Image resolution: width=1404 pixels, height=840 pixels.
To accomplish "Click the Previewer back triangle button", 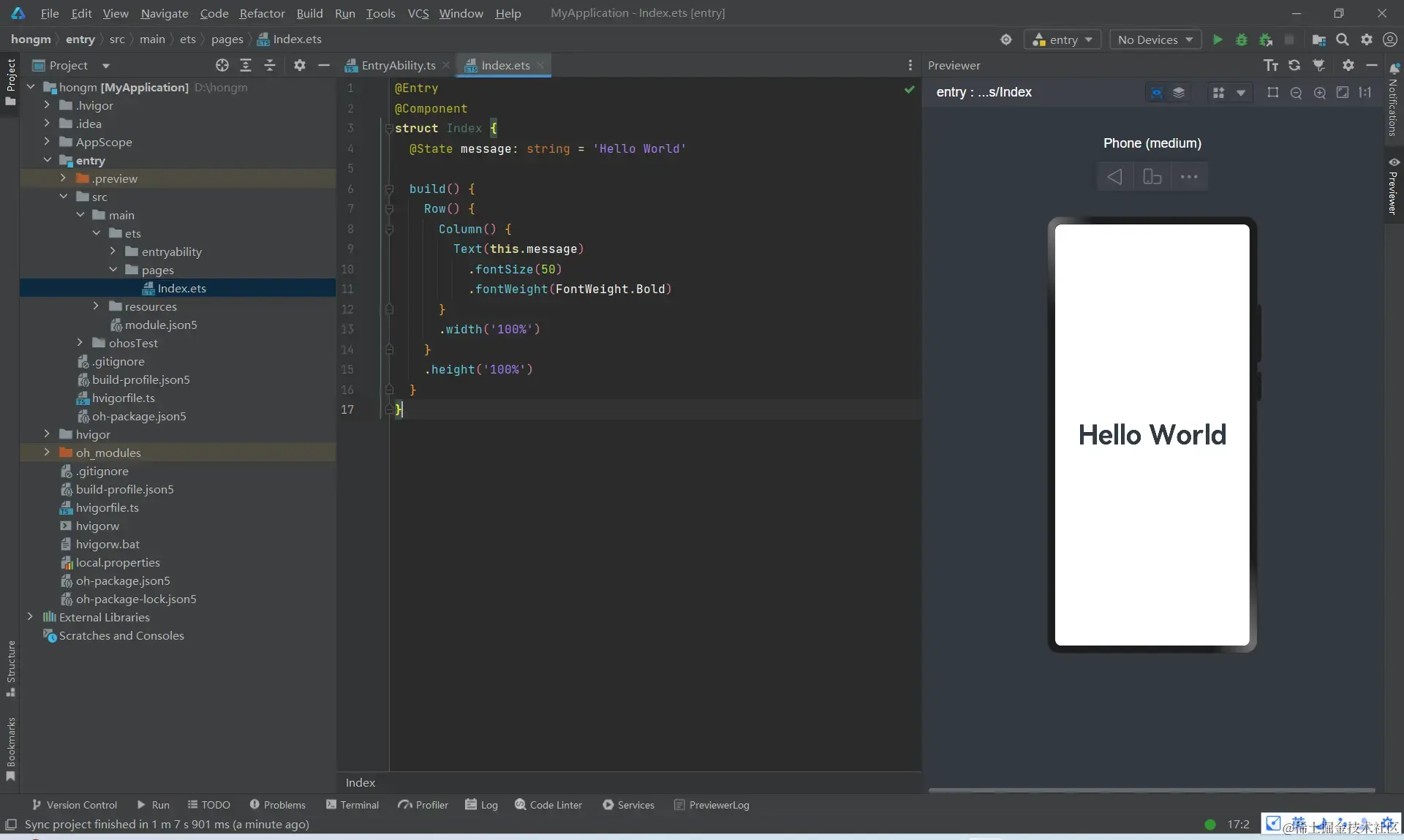I will tap(1114, 177).
